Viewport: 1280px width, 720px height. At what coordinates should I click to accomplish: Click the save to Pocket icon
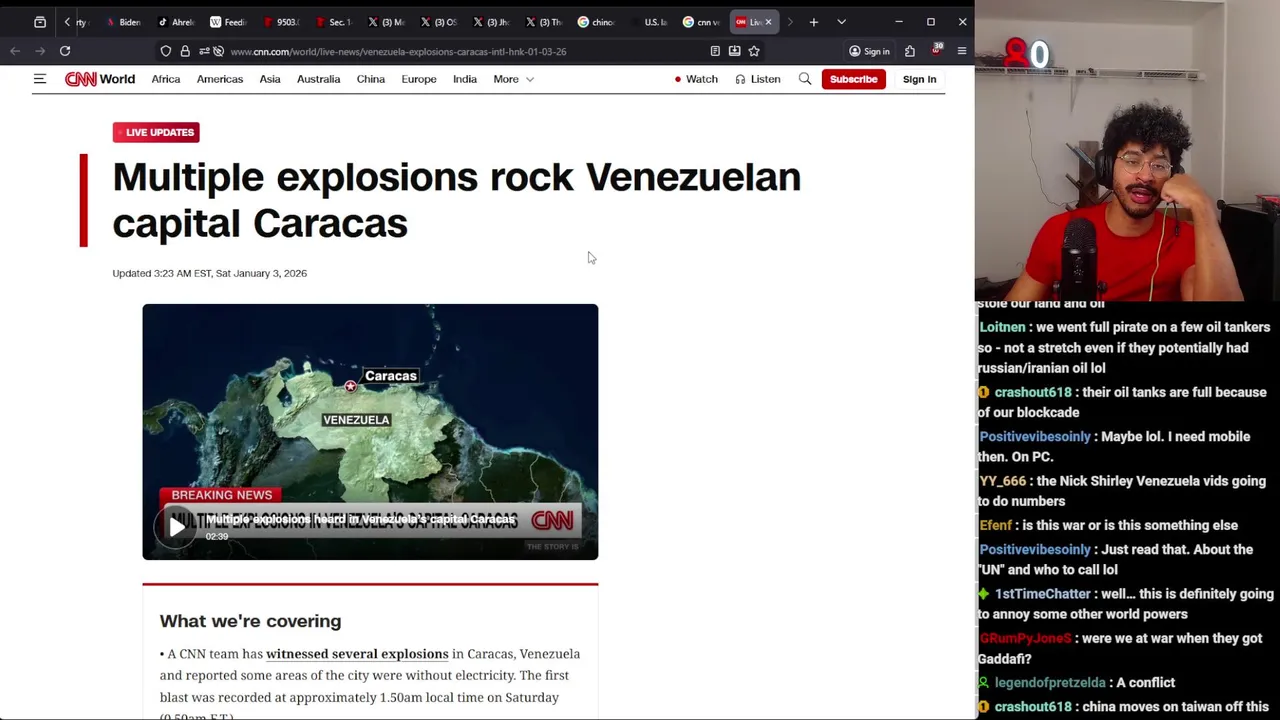pyautogui.click(x=735, y=51)
